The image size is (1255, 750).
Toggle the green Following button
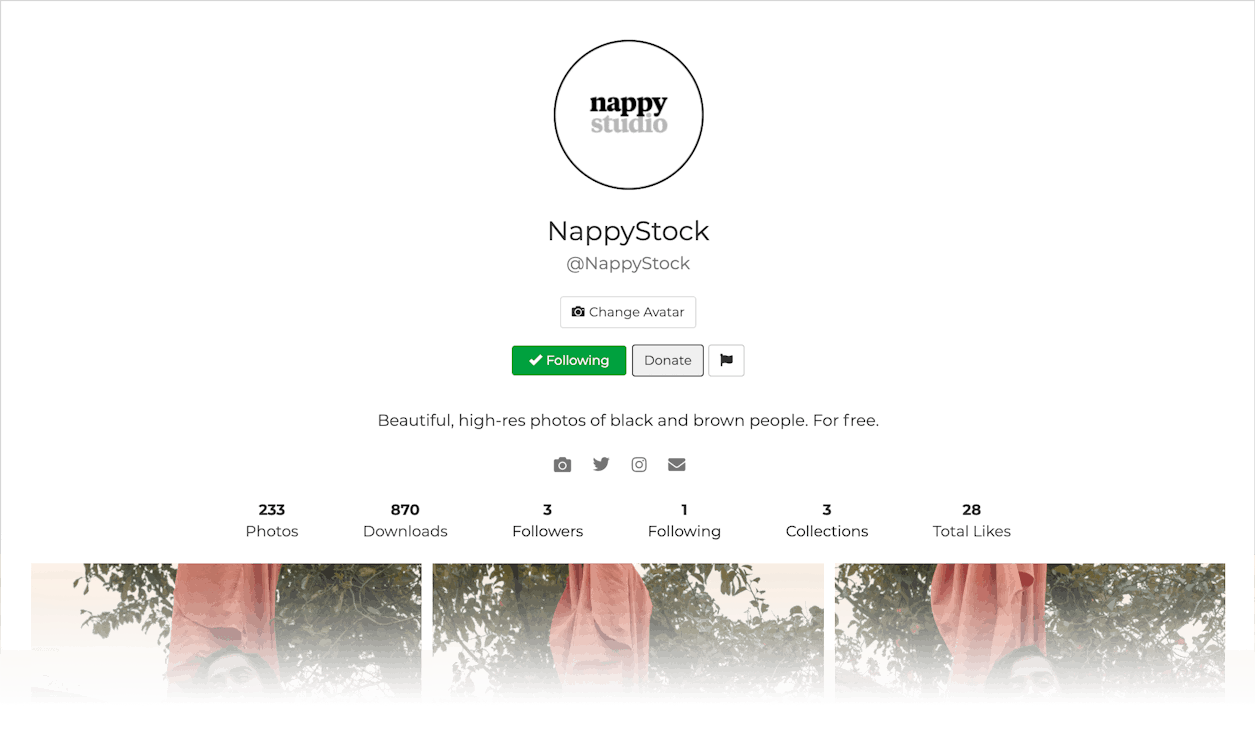point(569,360)
